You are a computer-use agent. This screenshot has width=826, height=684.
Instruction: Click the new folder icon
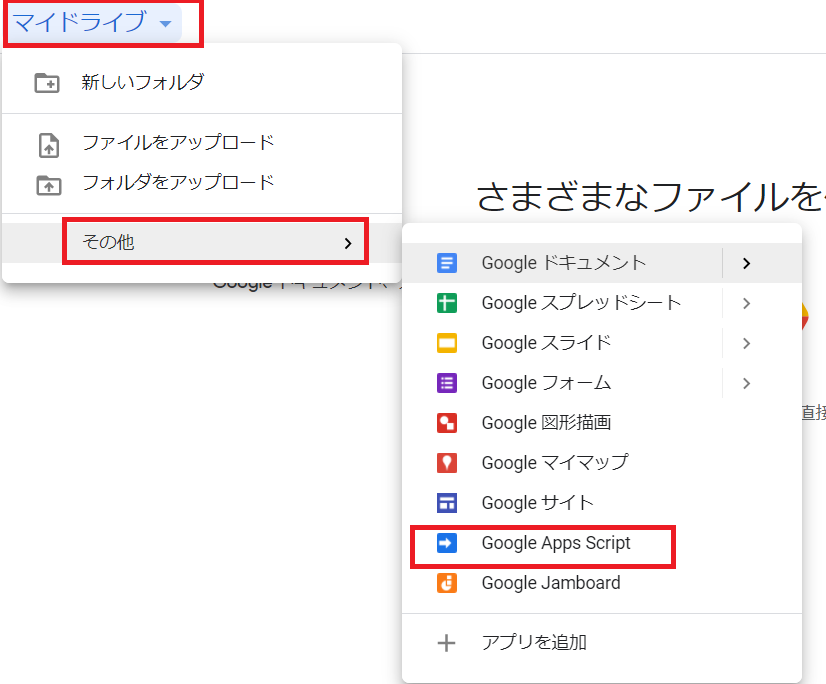47,83
